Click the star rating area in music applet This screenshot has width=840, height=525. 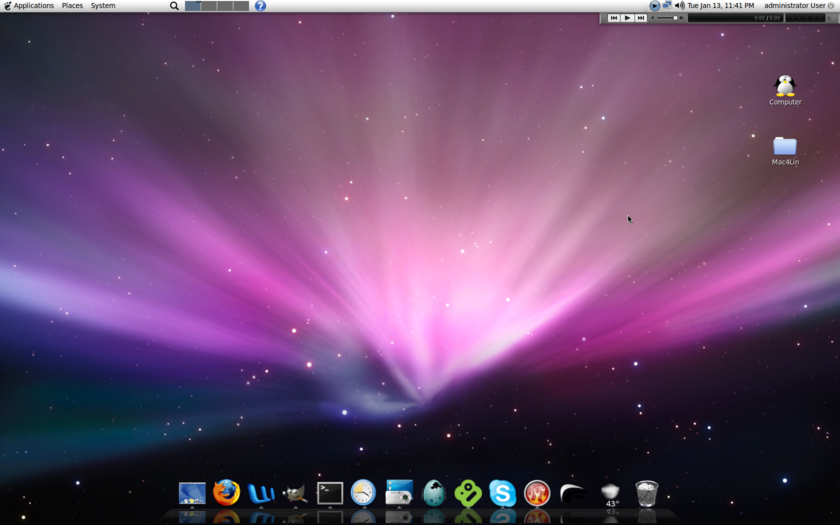pos(805,18)
